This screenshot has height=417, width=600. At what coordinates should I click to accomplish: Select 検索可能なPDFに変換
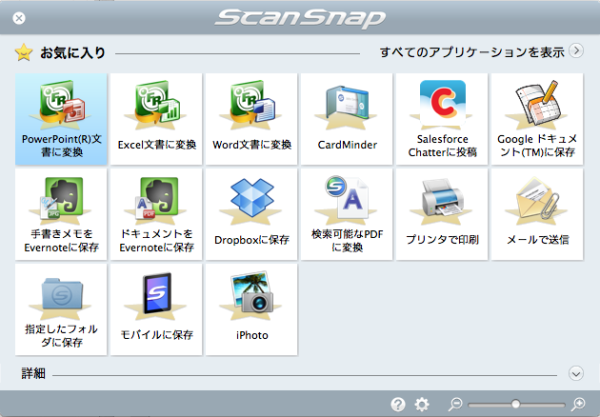coord(347,214)
